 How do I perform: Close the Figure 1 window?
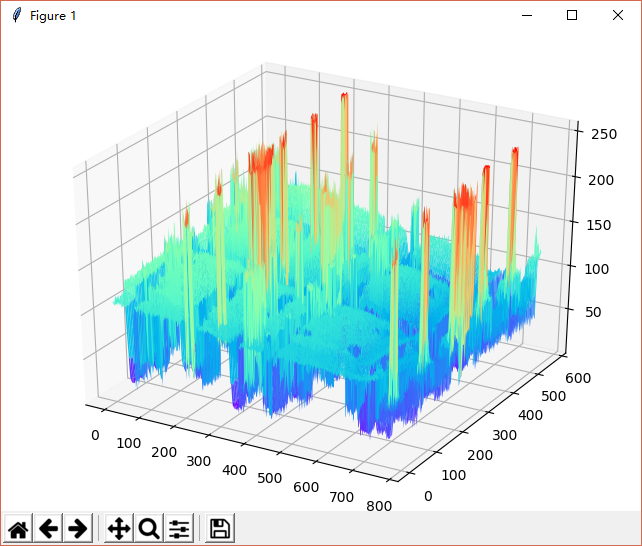pos(617,15)
